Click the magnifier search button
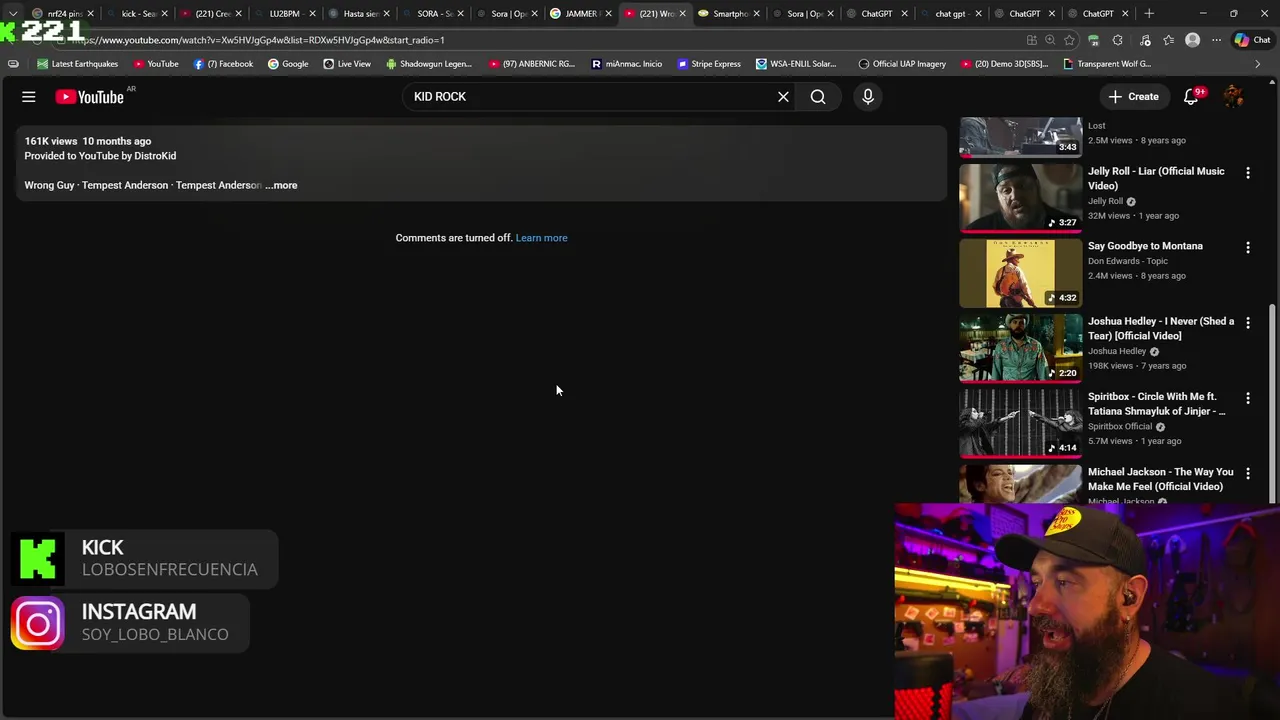This screenshot has height=720, width=1280. tap(818, 97)
